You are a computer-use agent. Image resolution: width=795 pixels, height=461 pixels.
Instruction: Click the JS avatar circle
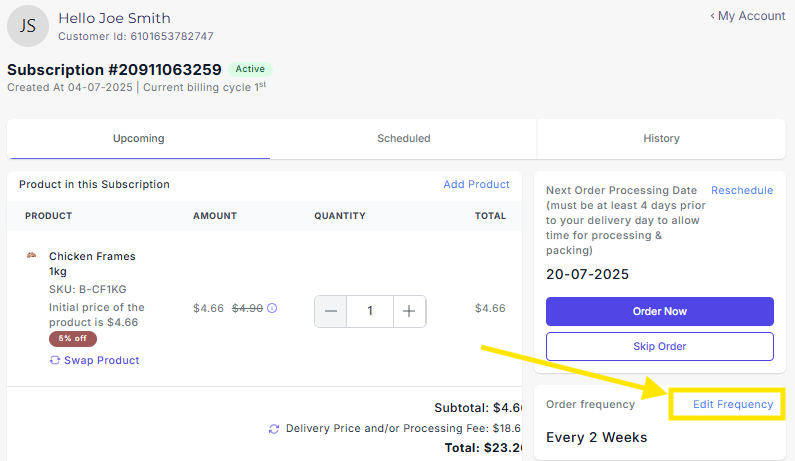28,26
